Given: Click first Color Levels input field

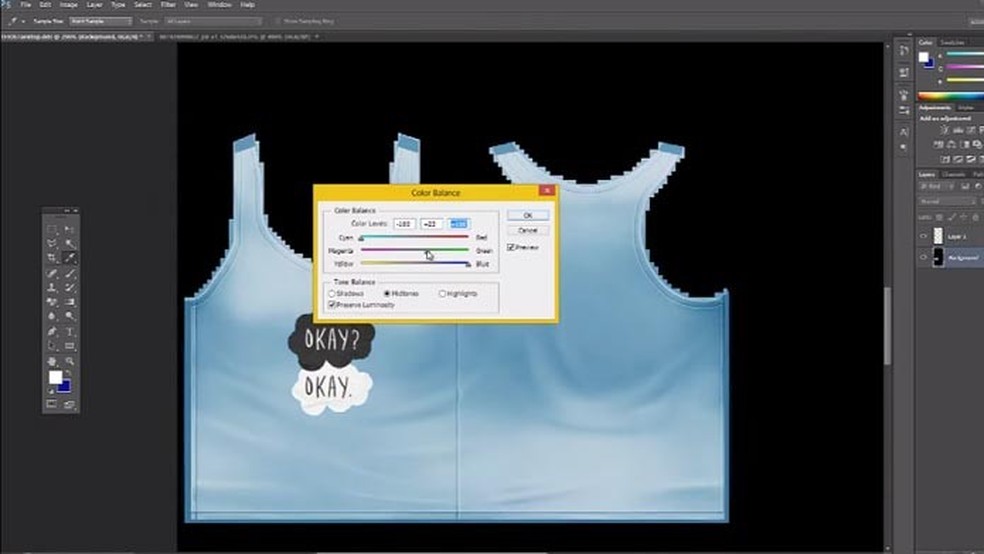Looking at the screenshot, I should (404, 223).
